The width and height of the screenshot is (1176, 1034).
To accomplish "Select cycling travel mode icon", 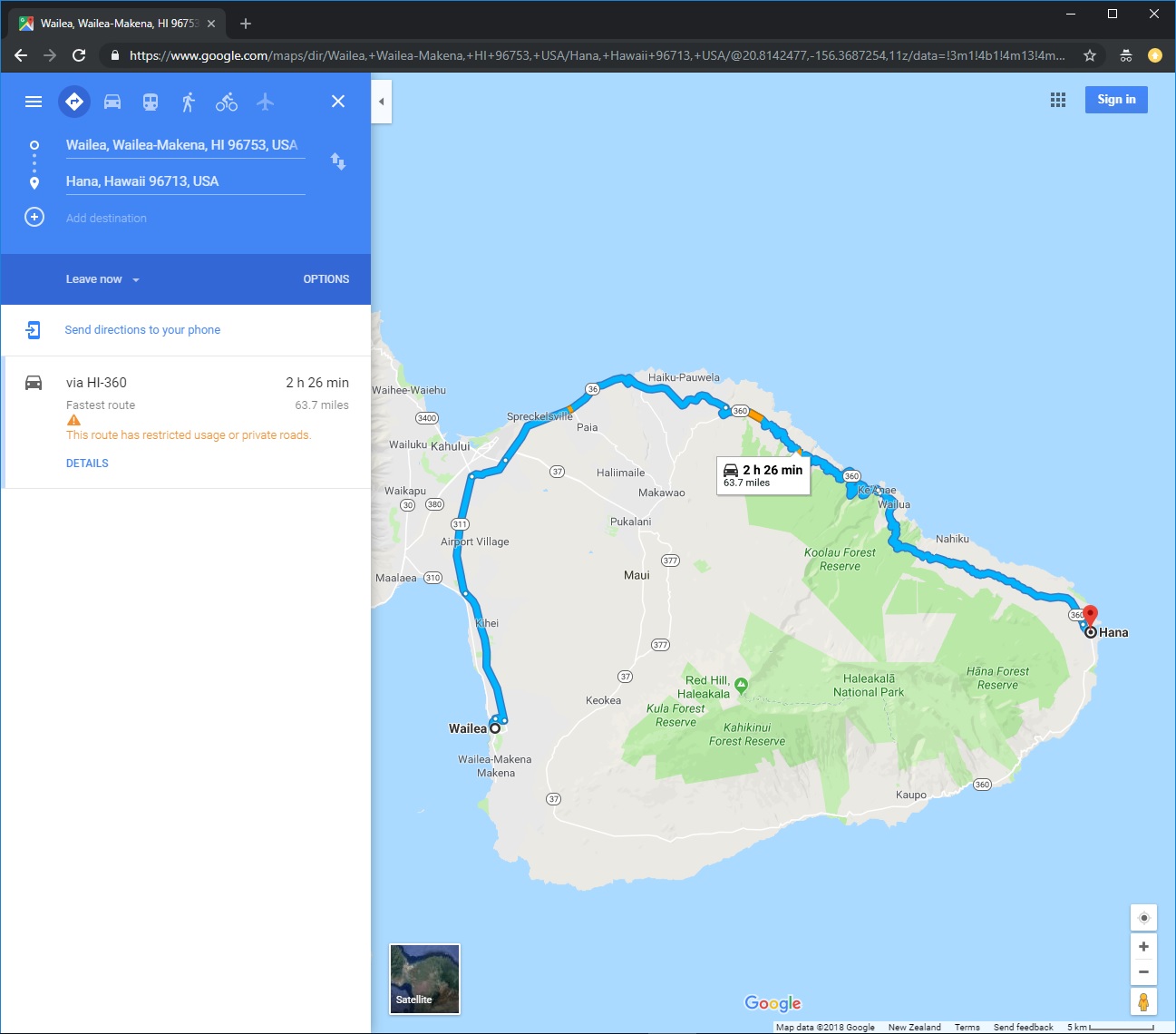I will 227,102.
